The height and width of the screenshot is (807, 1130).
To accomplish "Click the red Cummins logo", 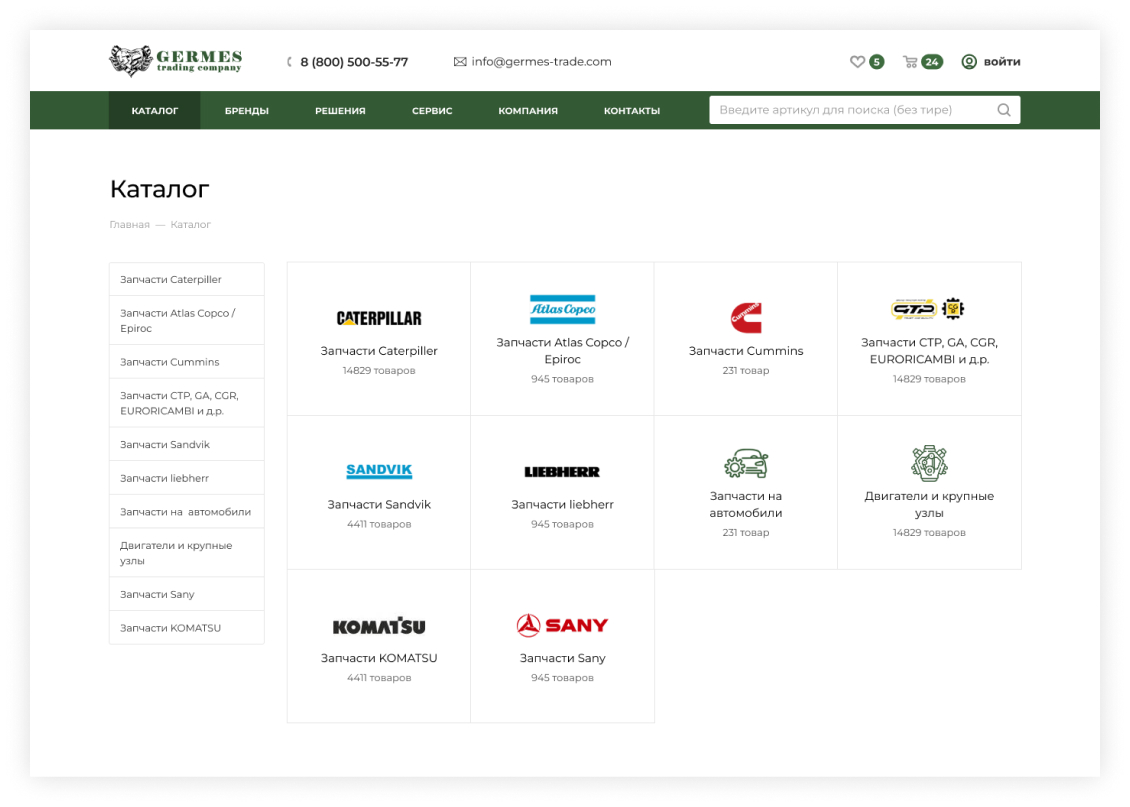I will tap(746, 318).
